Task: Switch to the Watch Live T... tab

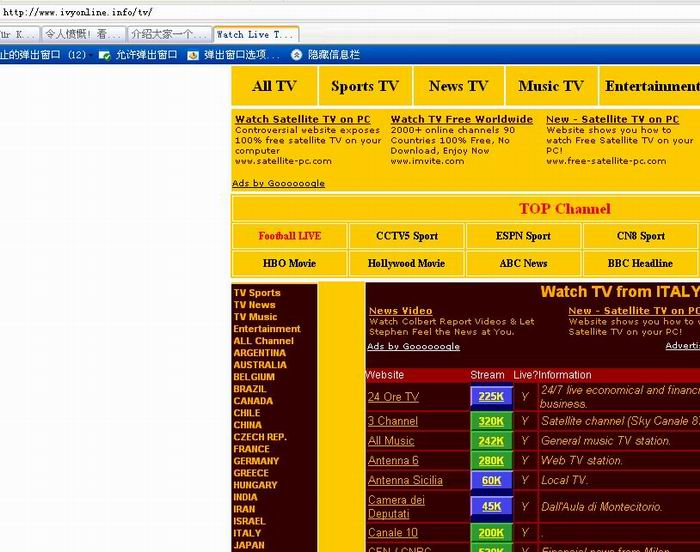Action: point(256,34)
